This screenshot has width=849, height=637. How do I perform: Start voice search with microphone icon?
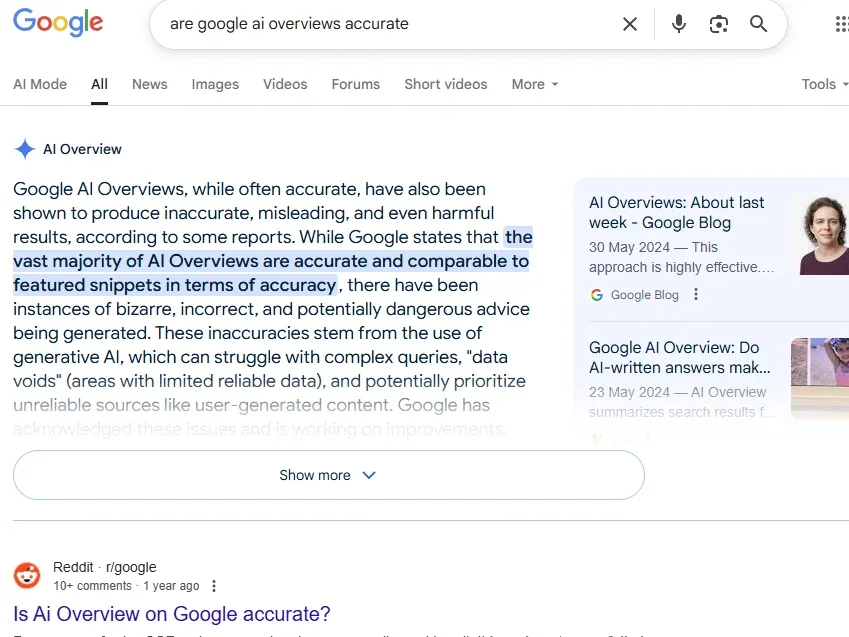(x=679, y=24)
